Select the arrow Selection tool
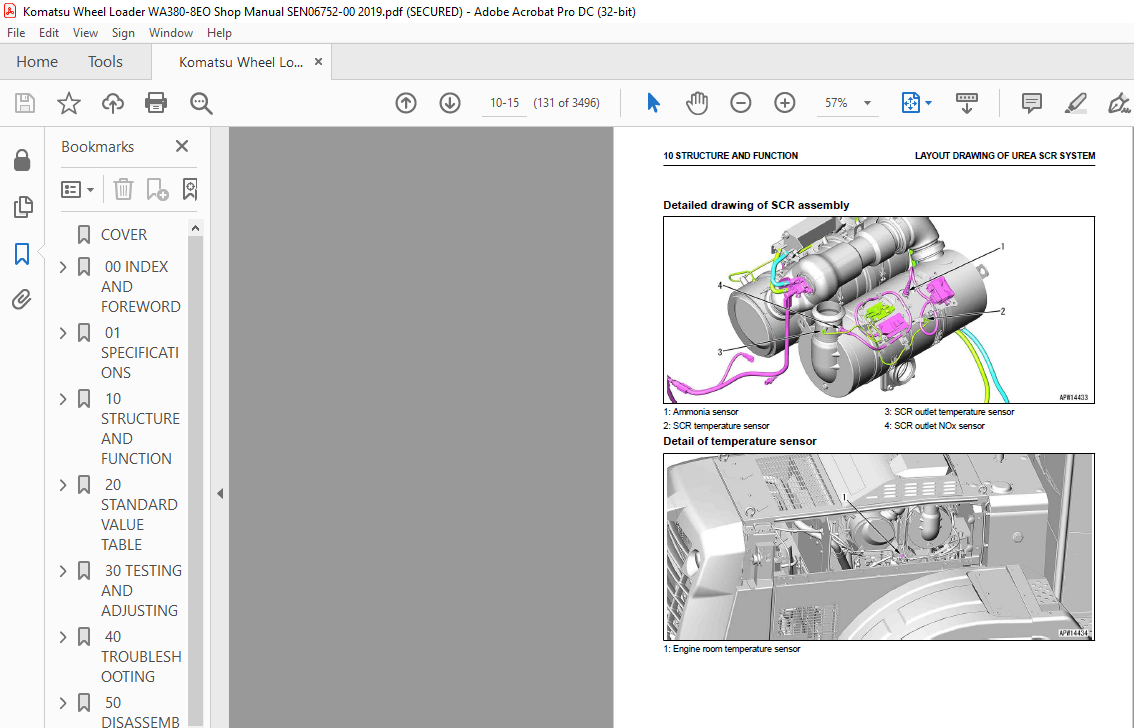 click(x=653, y=103)
